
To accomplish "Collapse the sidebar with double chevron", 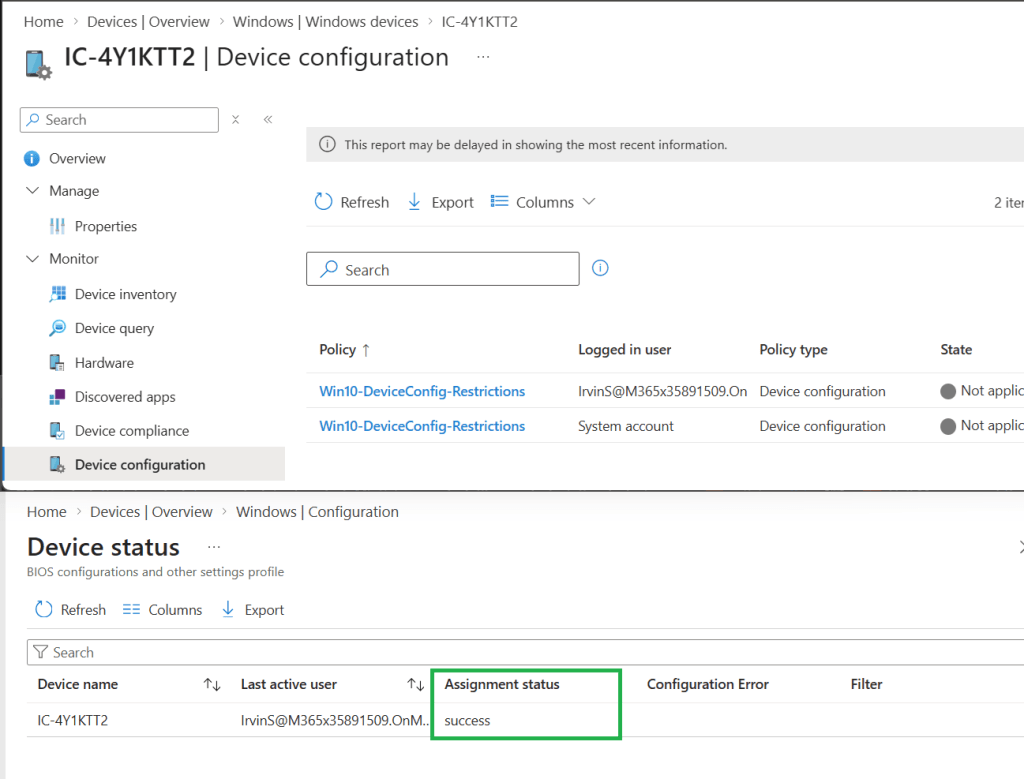I will click(268, 120).
